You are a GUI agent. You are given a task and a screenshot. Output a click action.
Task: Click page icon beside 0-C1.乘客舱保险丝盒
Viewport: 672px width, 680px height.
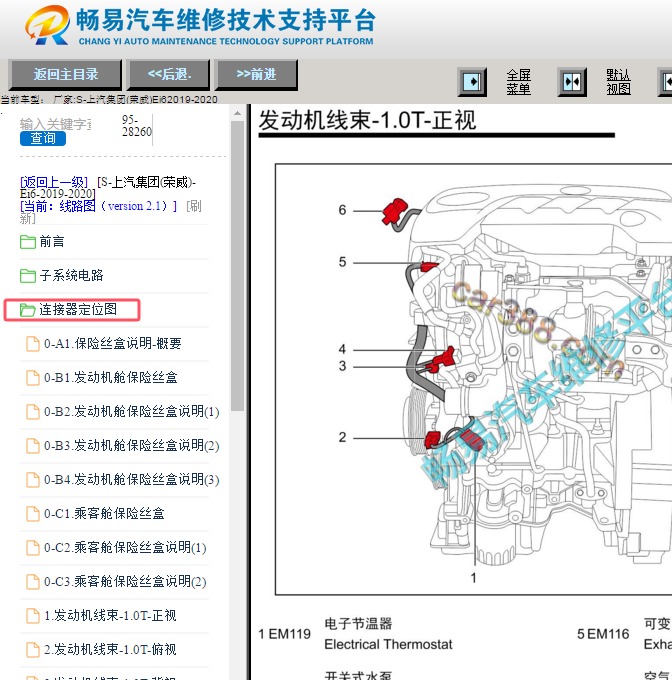click(x=33, y=514)
